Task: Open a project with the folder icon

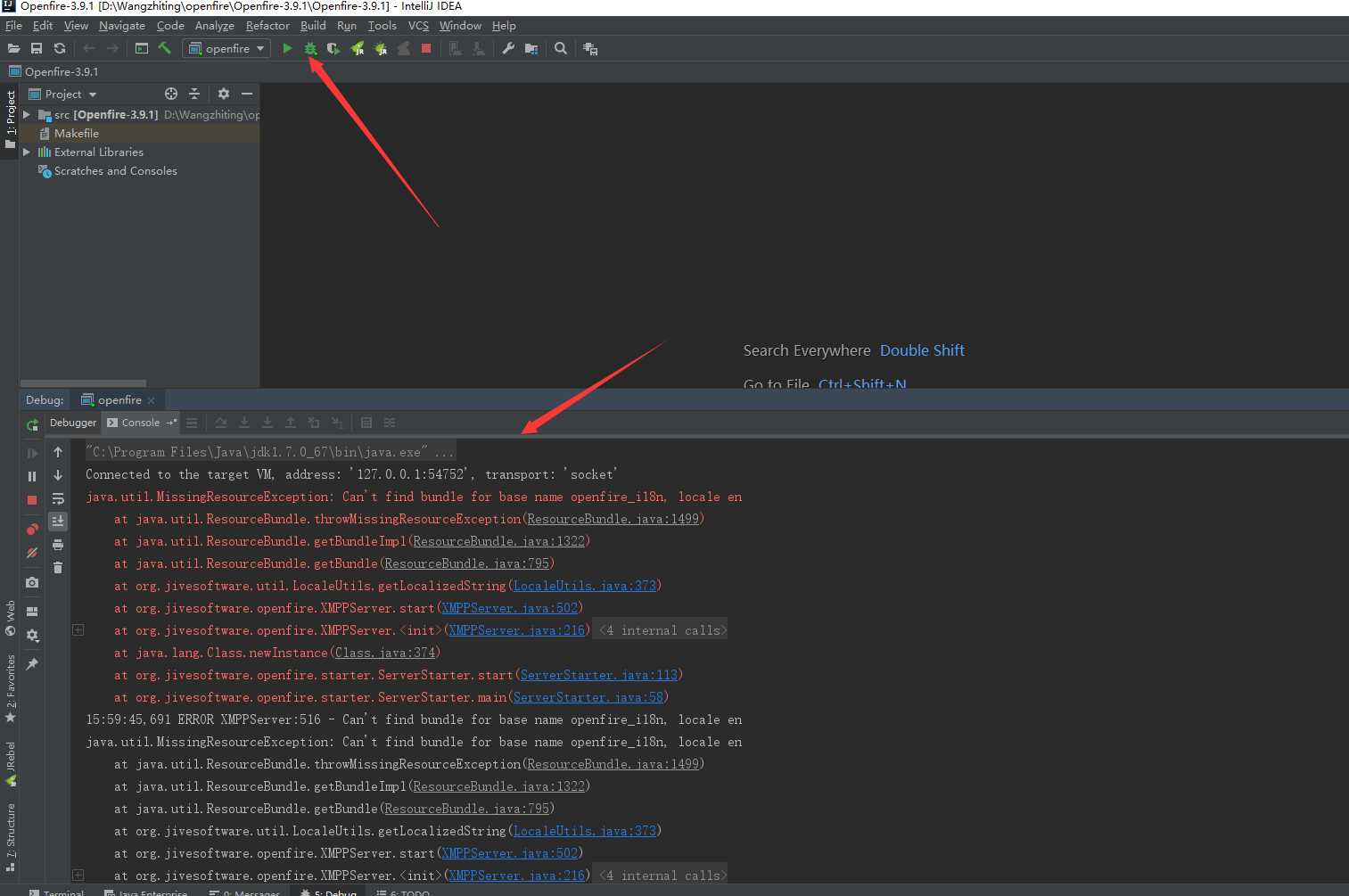Action: (x=13, y=48)
